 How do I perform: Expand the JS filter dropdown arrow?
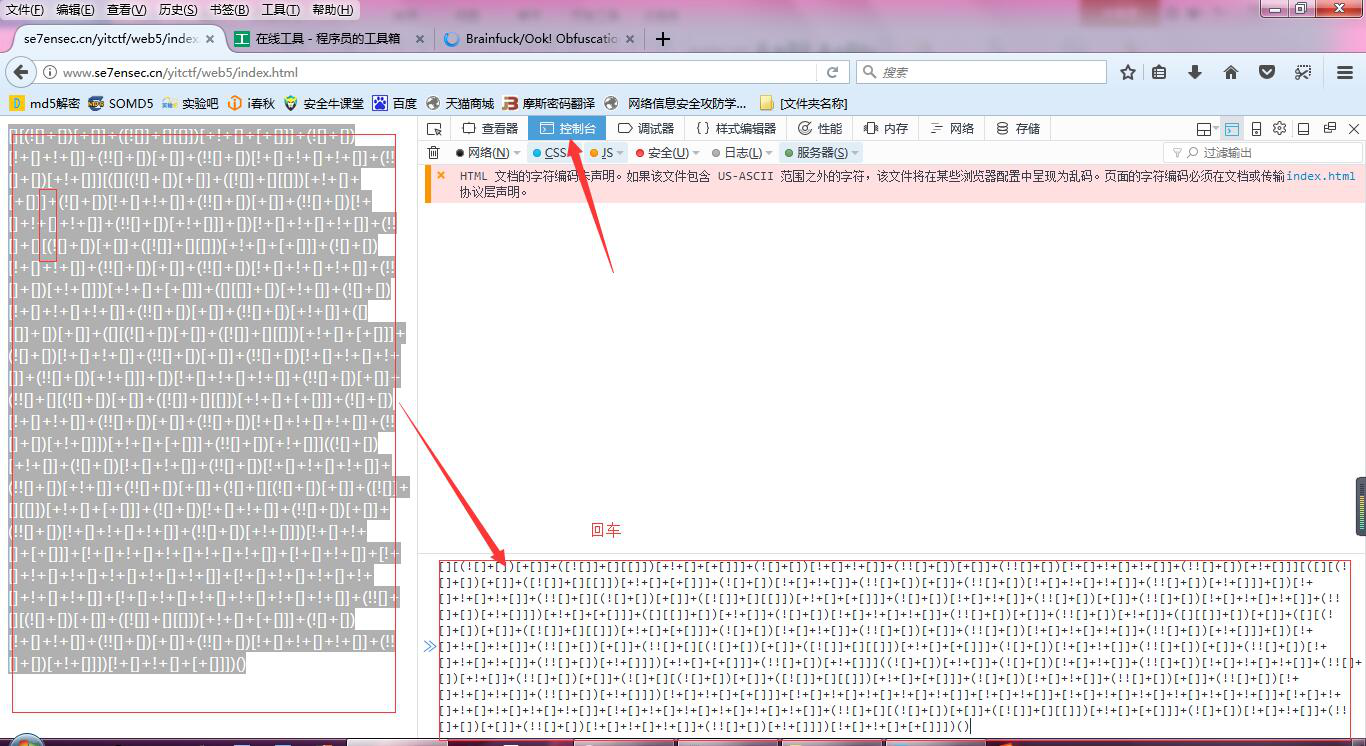point(620,153)
